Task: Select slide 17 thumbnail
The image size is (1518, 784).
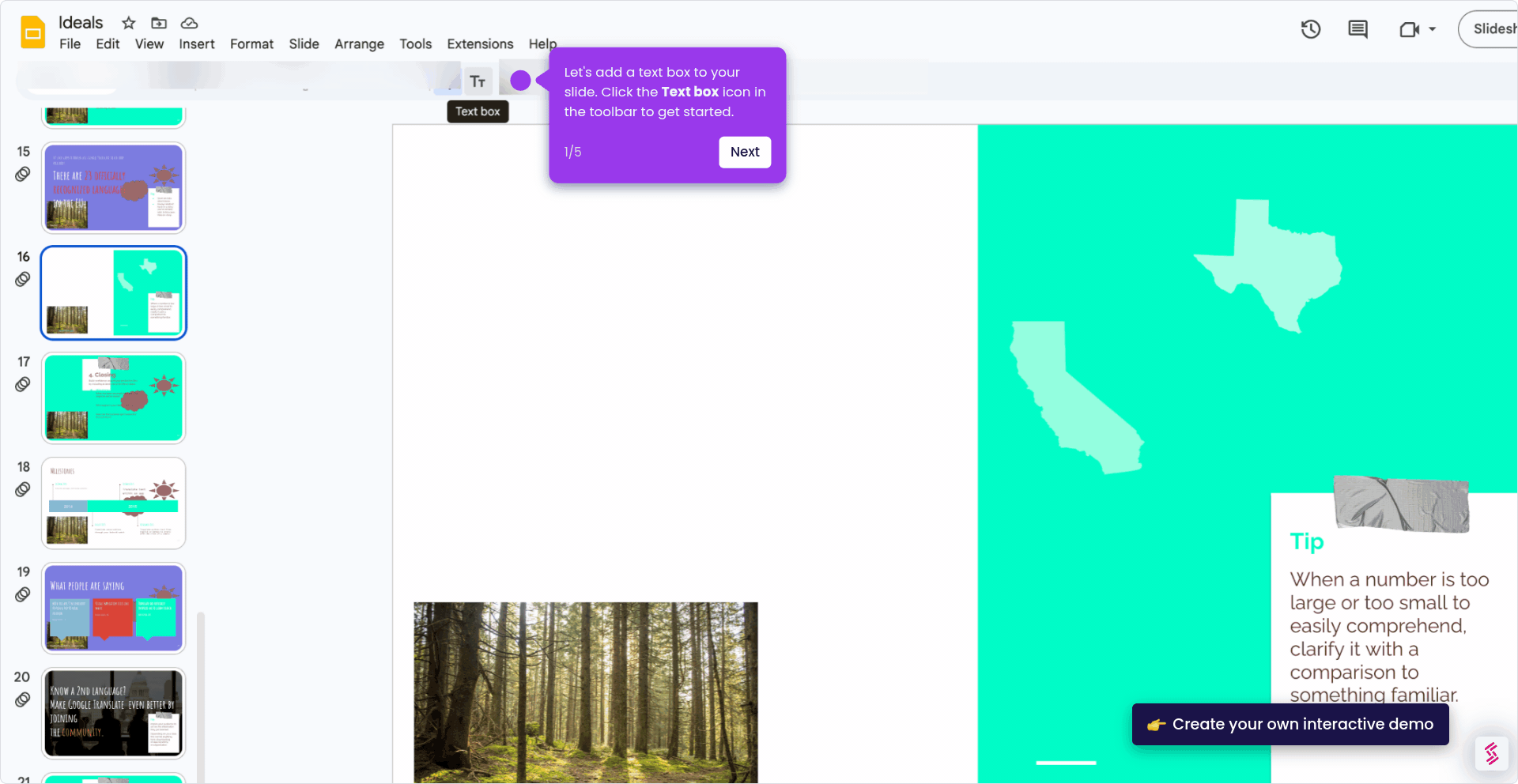Action: [114, 398]
